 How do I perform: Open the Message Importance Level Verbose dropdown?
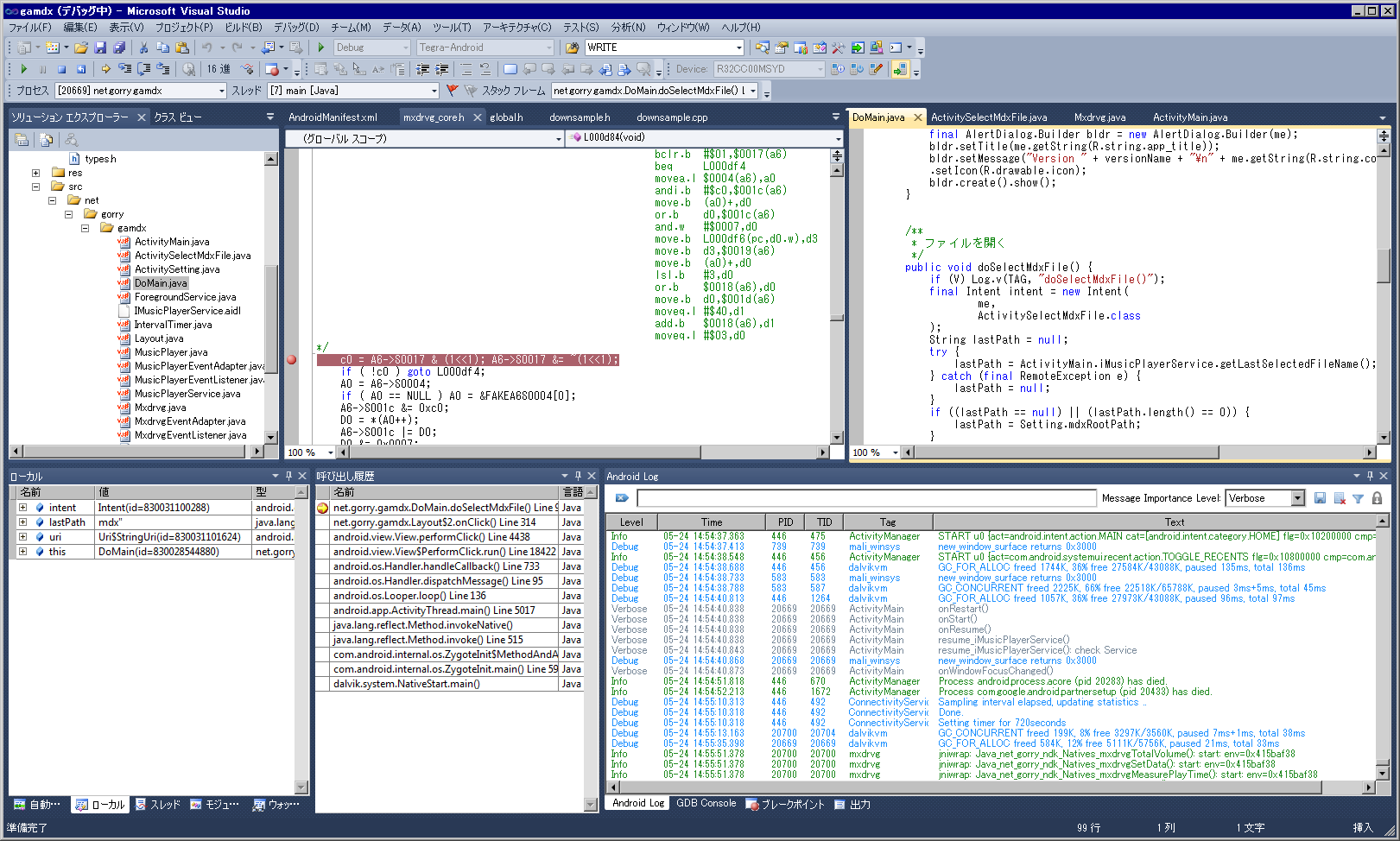1297,498
